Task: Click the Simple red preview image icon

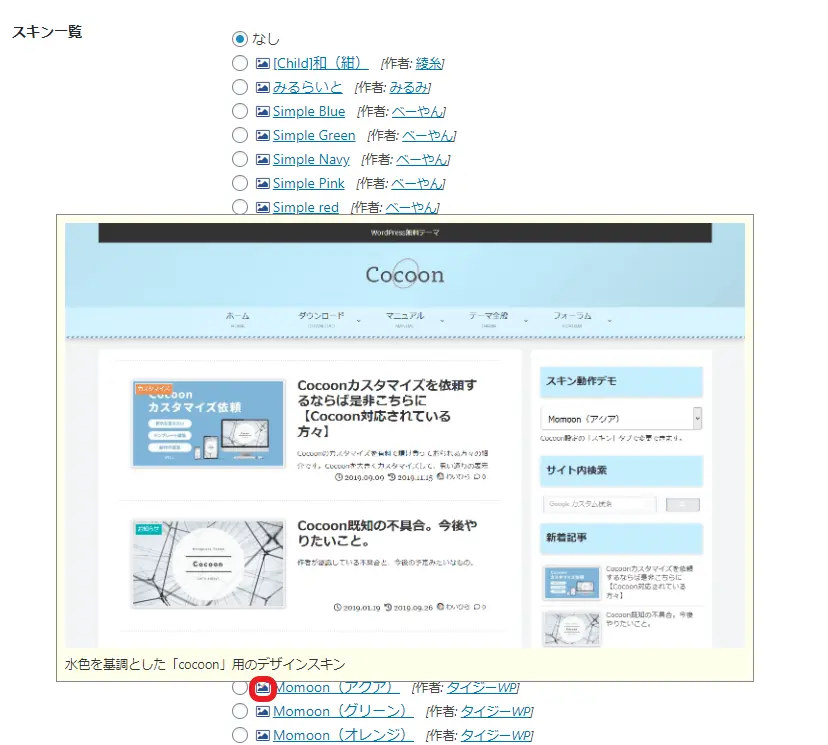Action: click(262, 208)
